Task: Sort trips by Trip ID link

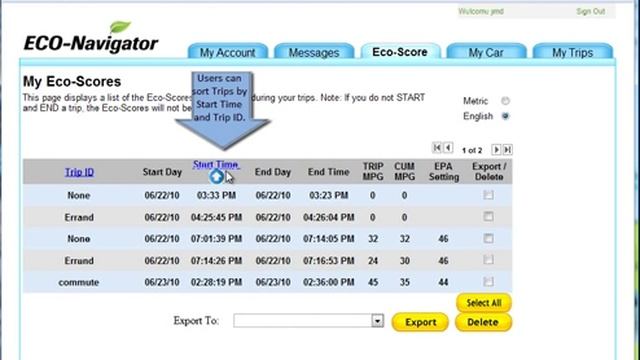Action: point(79,172)
